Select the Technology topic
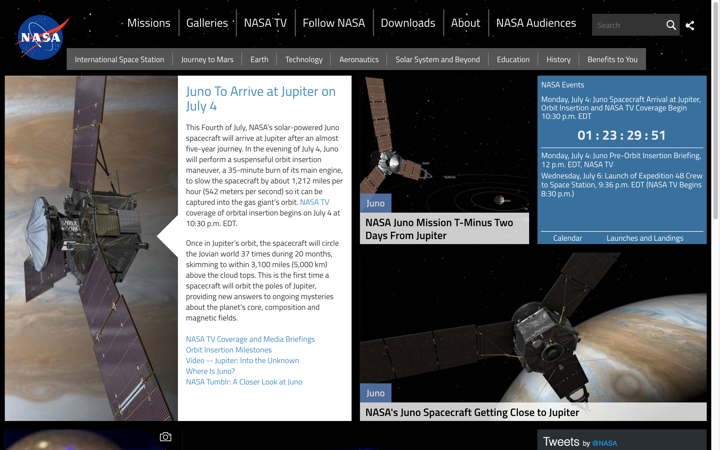Screen dimensions: 720x450 (304, 59)
